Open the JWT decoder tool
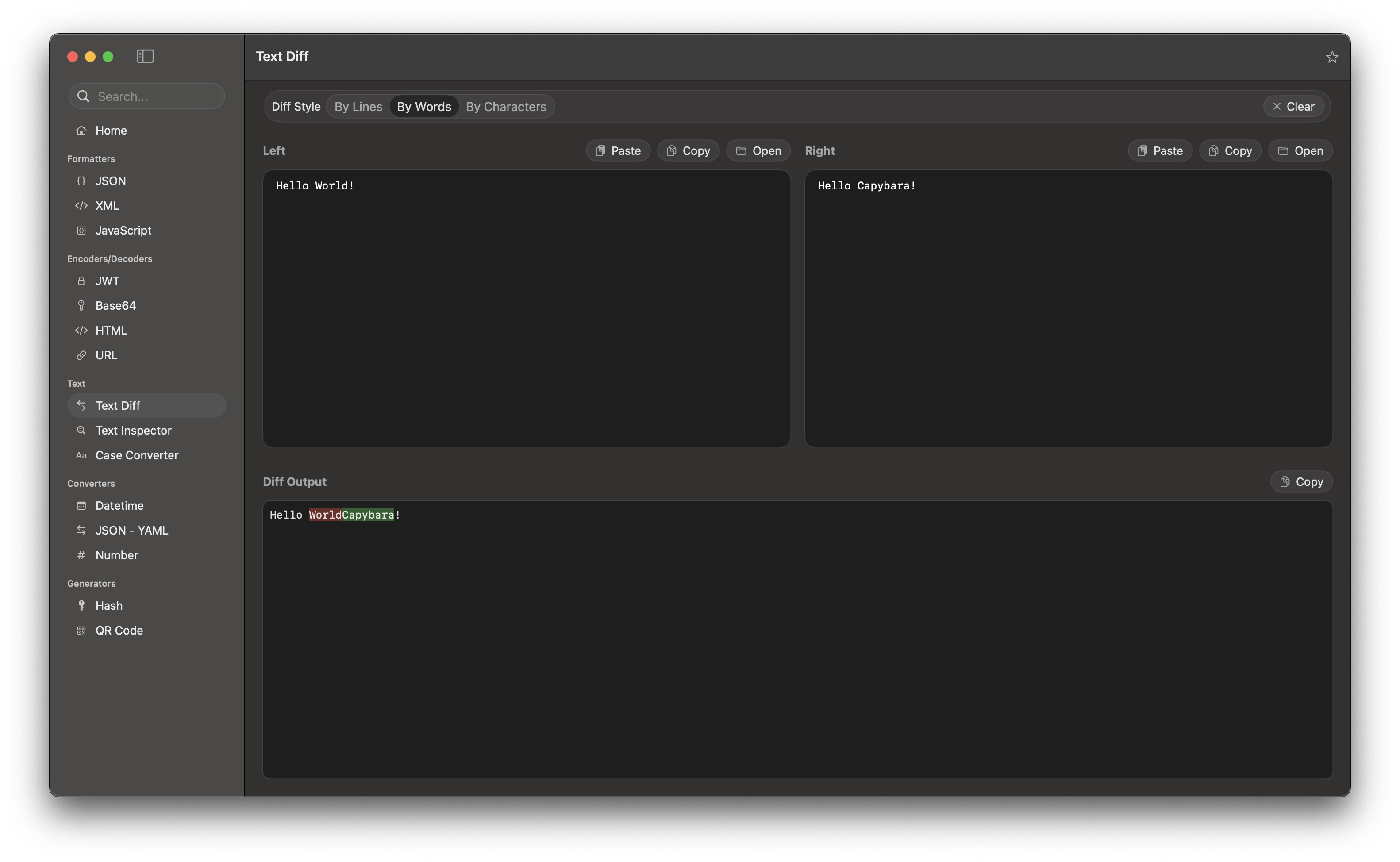The width and height of the screenshot is (1400, 862). [107, 281]
